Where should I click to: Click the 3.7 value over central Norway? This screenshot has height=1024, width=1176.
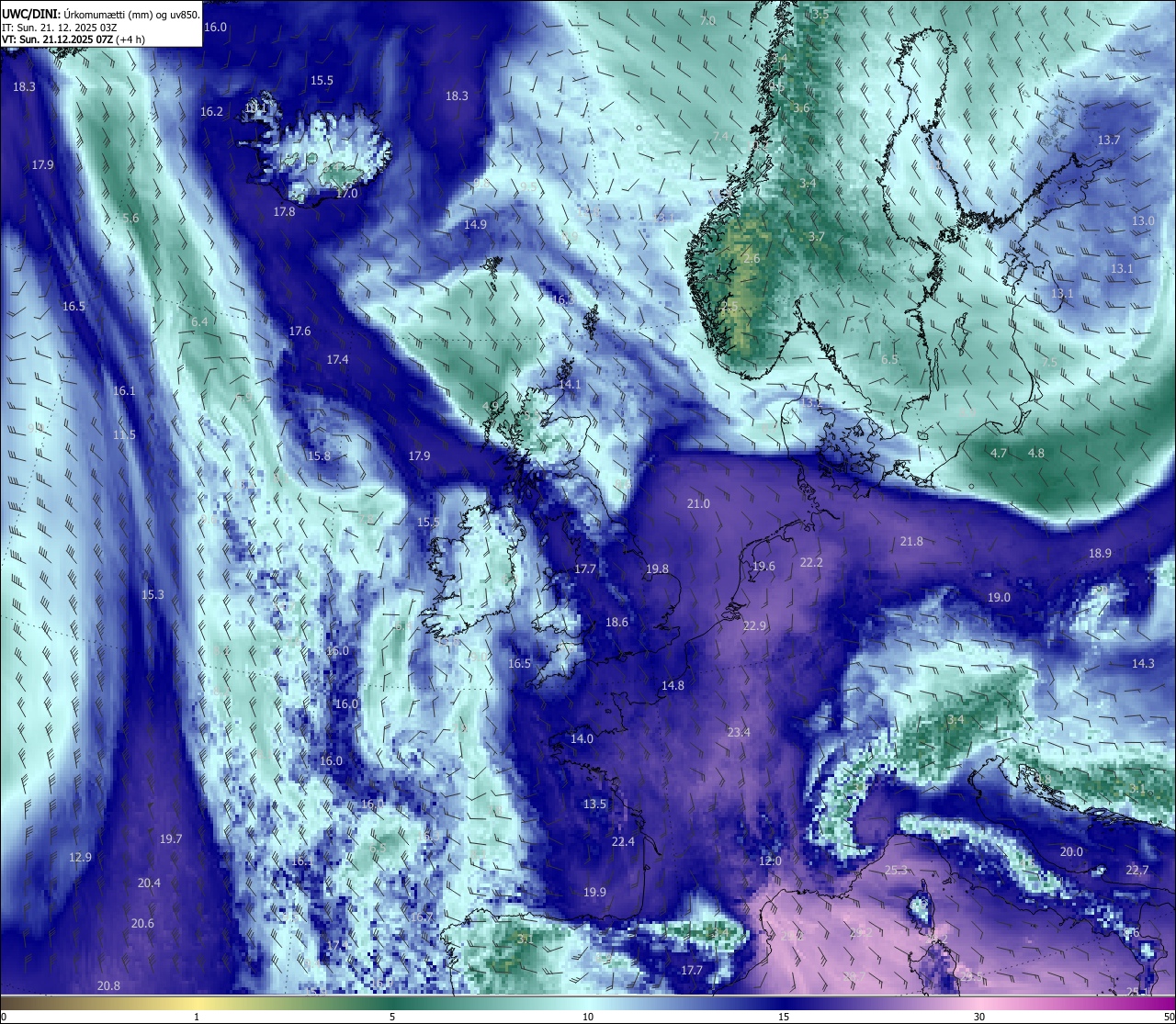816,236
